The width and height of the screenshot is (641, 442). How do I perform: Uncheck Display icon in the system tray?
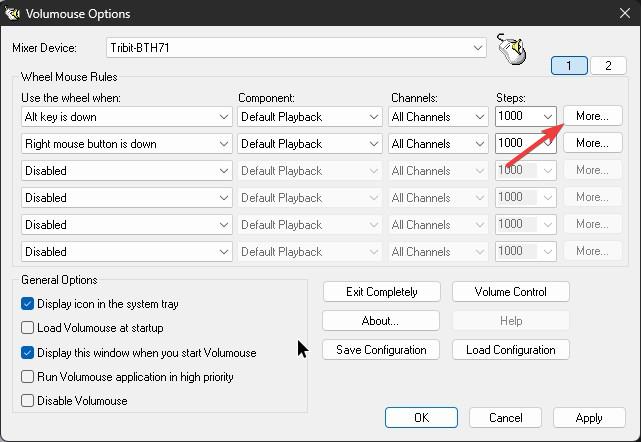coord(27,304)
